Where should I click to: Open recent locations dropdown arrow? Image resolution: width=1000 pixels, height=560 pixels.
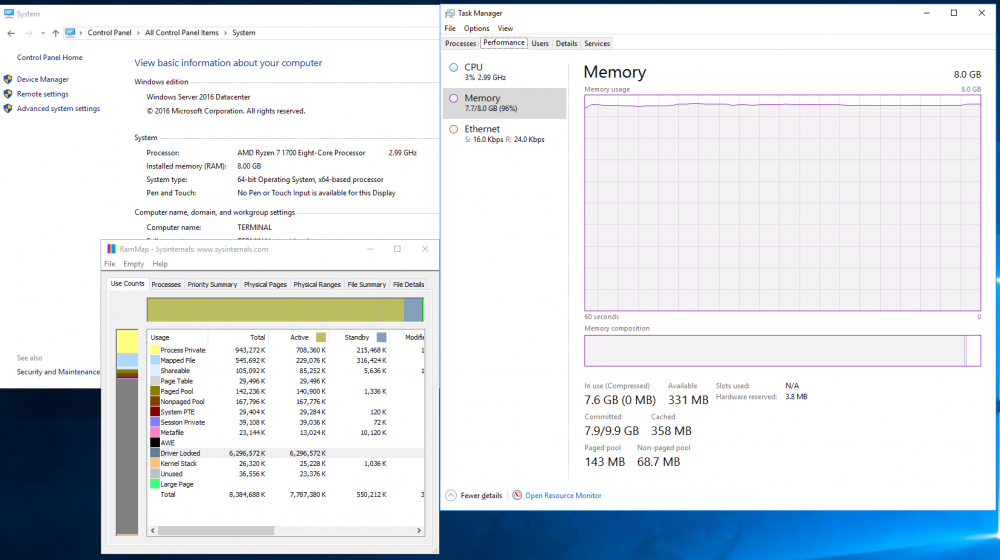(43, 33)
